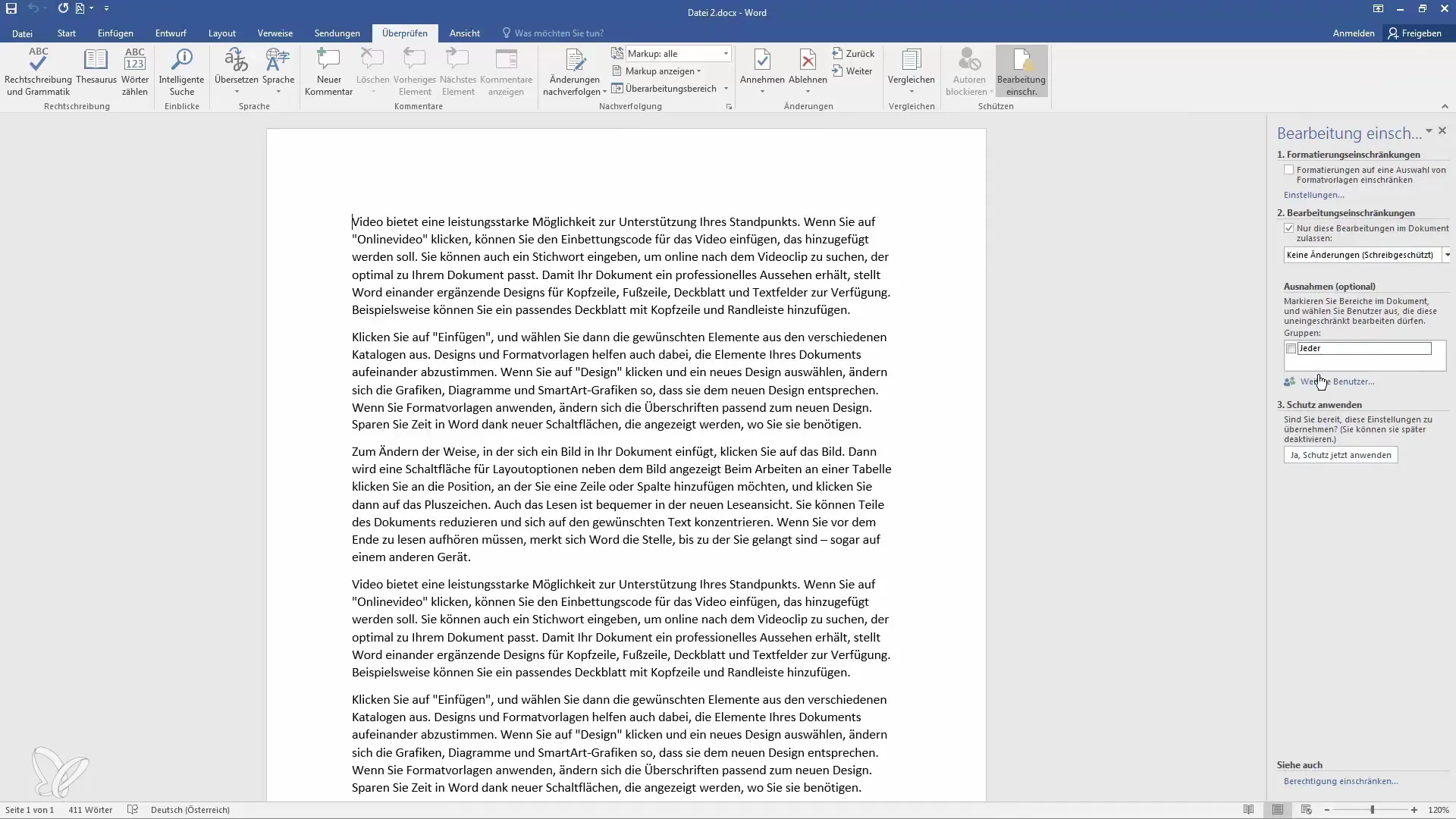Switch to Start tab

click(x=67, y=33)
